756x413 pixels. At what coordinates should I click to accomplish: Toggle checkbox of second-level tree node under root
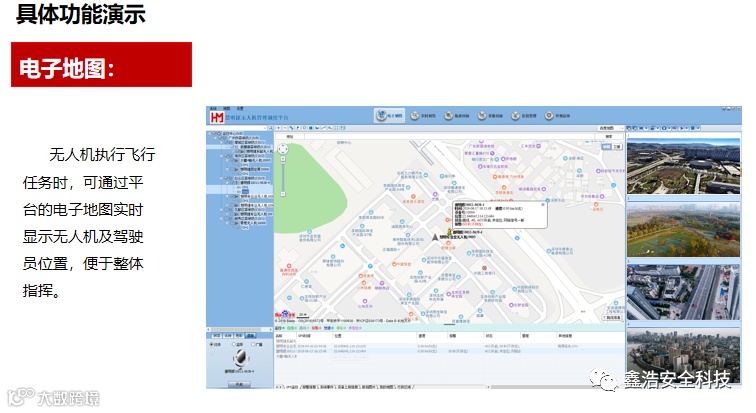(218, 138)
